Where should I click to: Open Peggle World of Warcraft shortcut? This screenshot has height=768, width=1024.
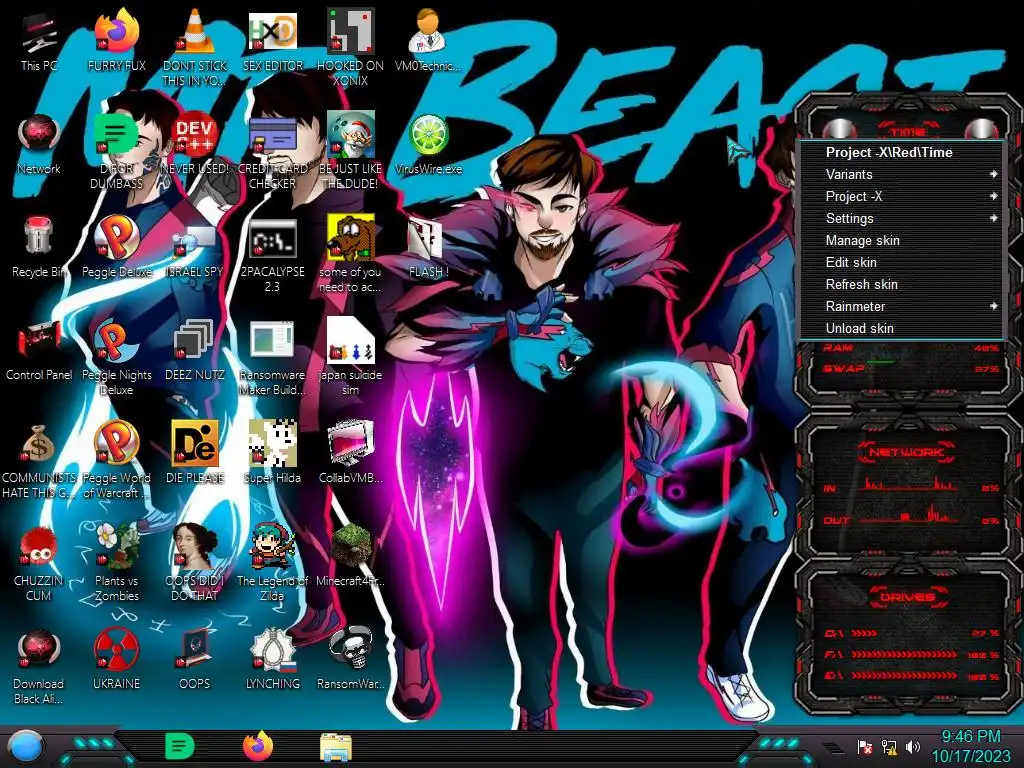pyautogui.click(x=116, y=445)
